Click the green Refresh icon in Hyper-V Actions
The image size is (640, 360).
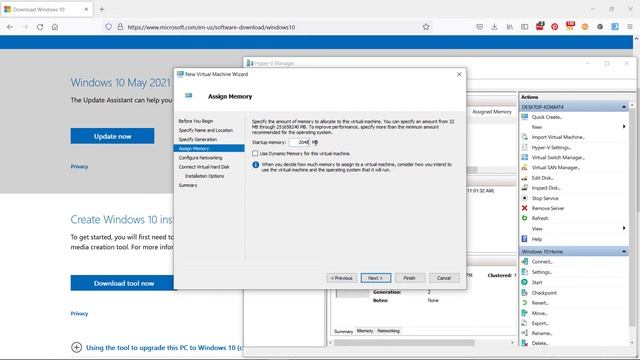(x=524, y=218)
